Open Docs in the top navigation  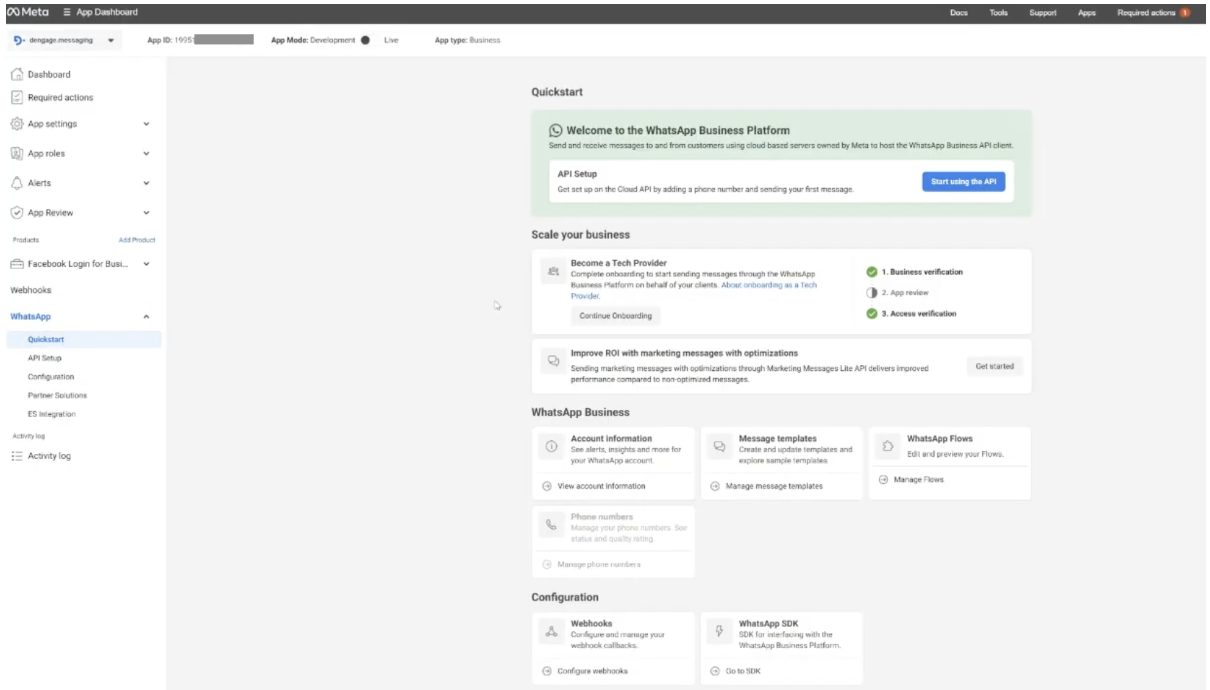pyautogui.click(x=958, y=12)
